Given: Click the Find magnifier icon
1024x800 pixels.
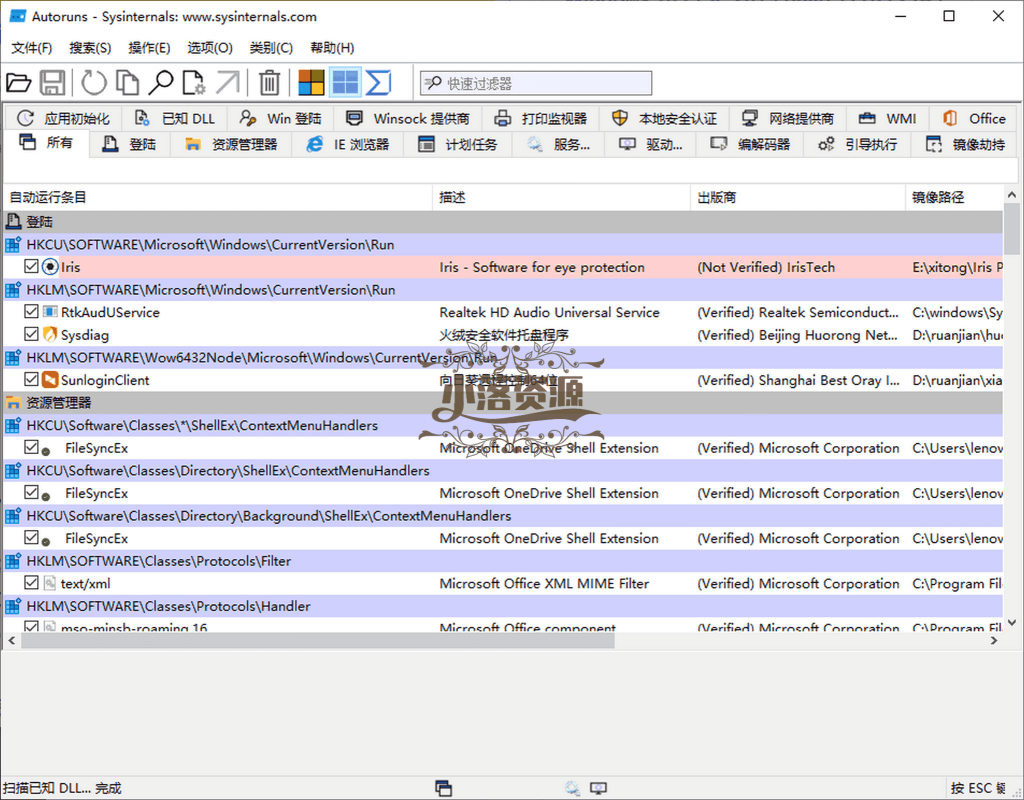Looking at the screenshot, I should tap(161, 83).
